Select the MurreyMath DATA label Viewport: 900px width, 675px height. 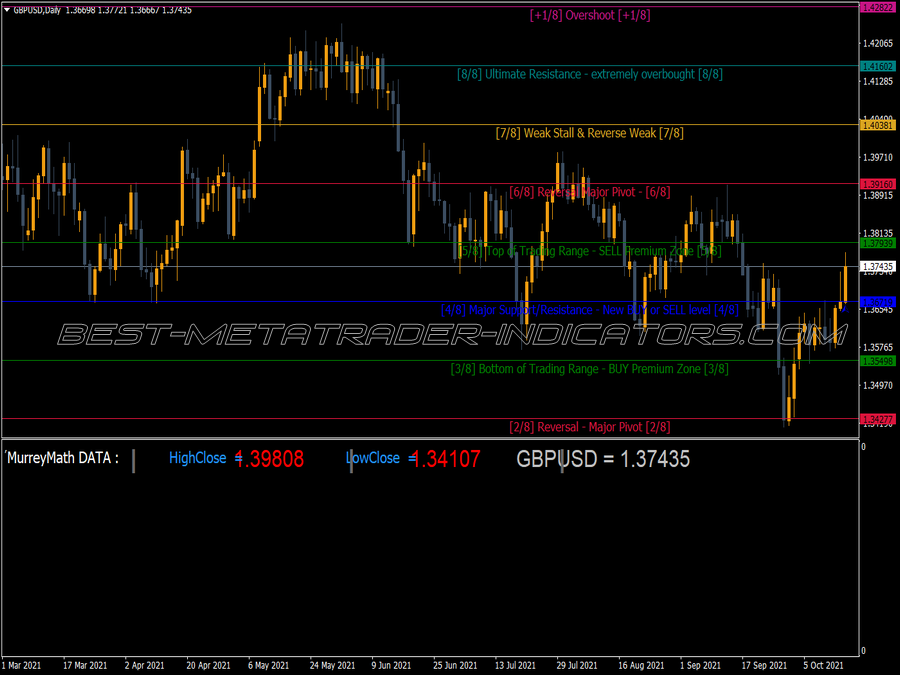[x=63, y=458]
